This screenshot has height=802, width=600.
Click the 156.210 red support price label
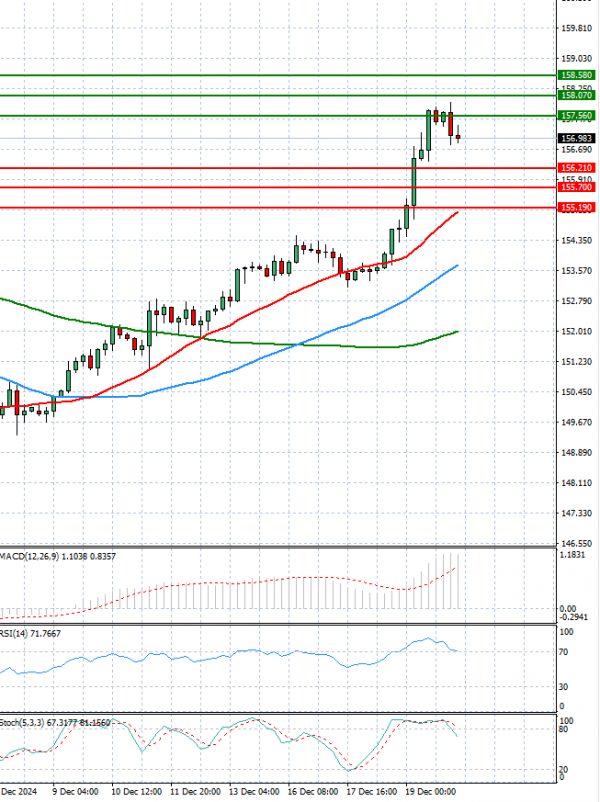tap(576, 168)
